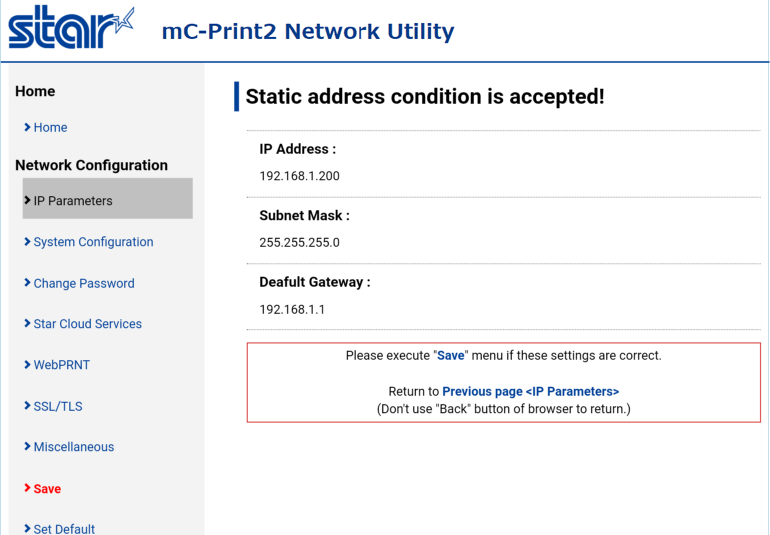Viewport: 770px width, 535px height.
Task: Click the red Save sidebar item
Action: [47, 489]
